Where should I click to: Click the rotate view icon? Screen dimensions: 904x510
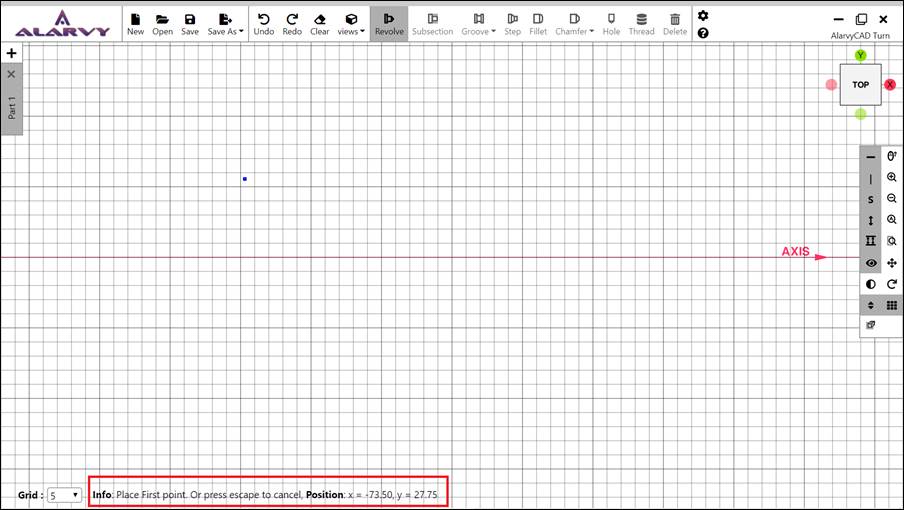pos(892,284)
